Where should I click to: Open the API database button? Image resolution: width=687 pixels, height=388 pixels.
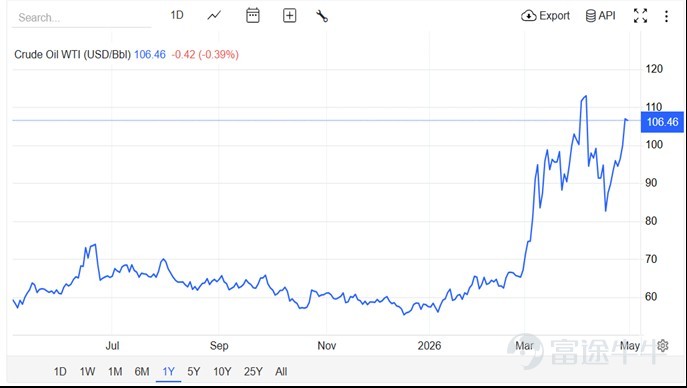601,16
